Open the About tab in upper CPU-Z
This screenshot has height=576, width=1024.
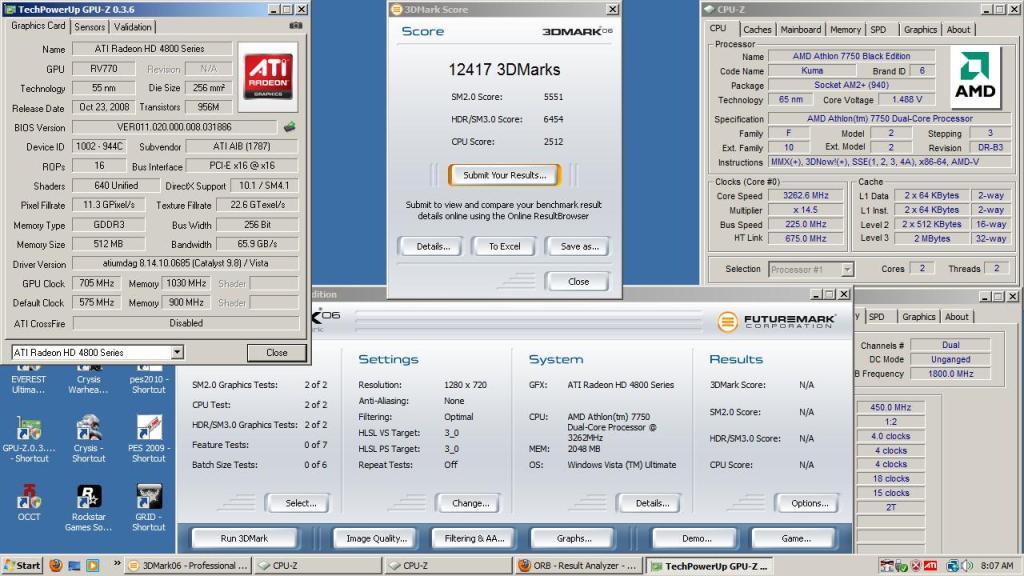click(x=958, y=29)
